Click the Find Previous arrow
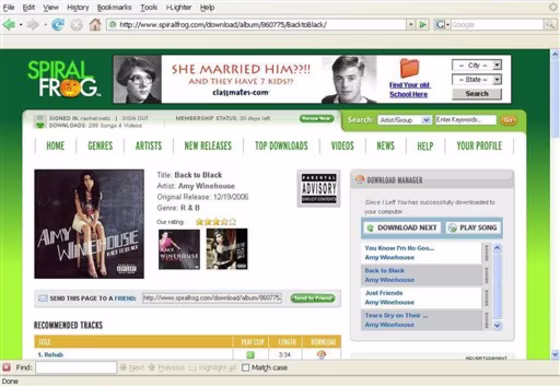 (152, 367)
